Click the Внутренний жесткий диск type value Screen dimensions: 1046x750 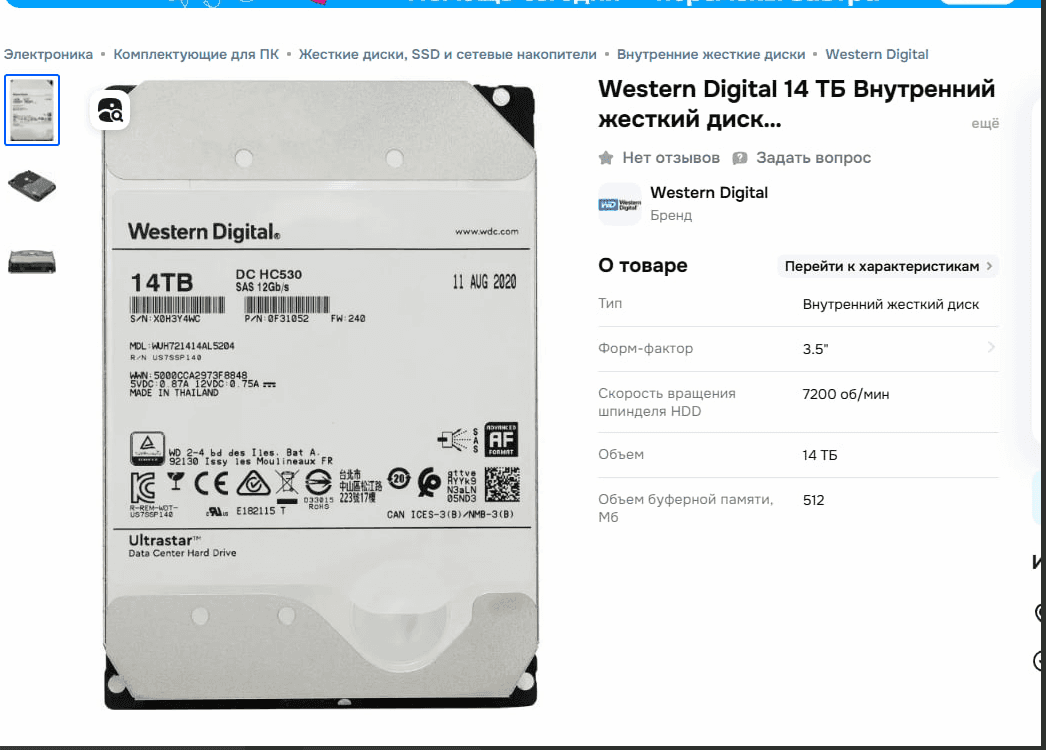[x=891, y=304]
